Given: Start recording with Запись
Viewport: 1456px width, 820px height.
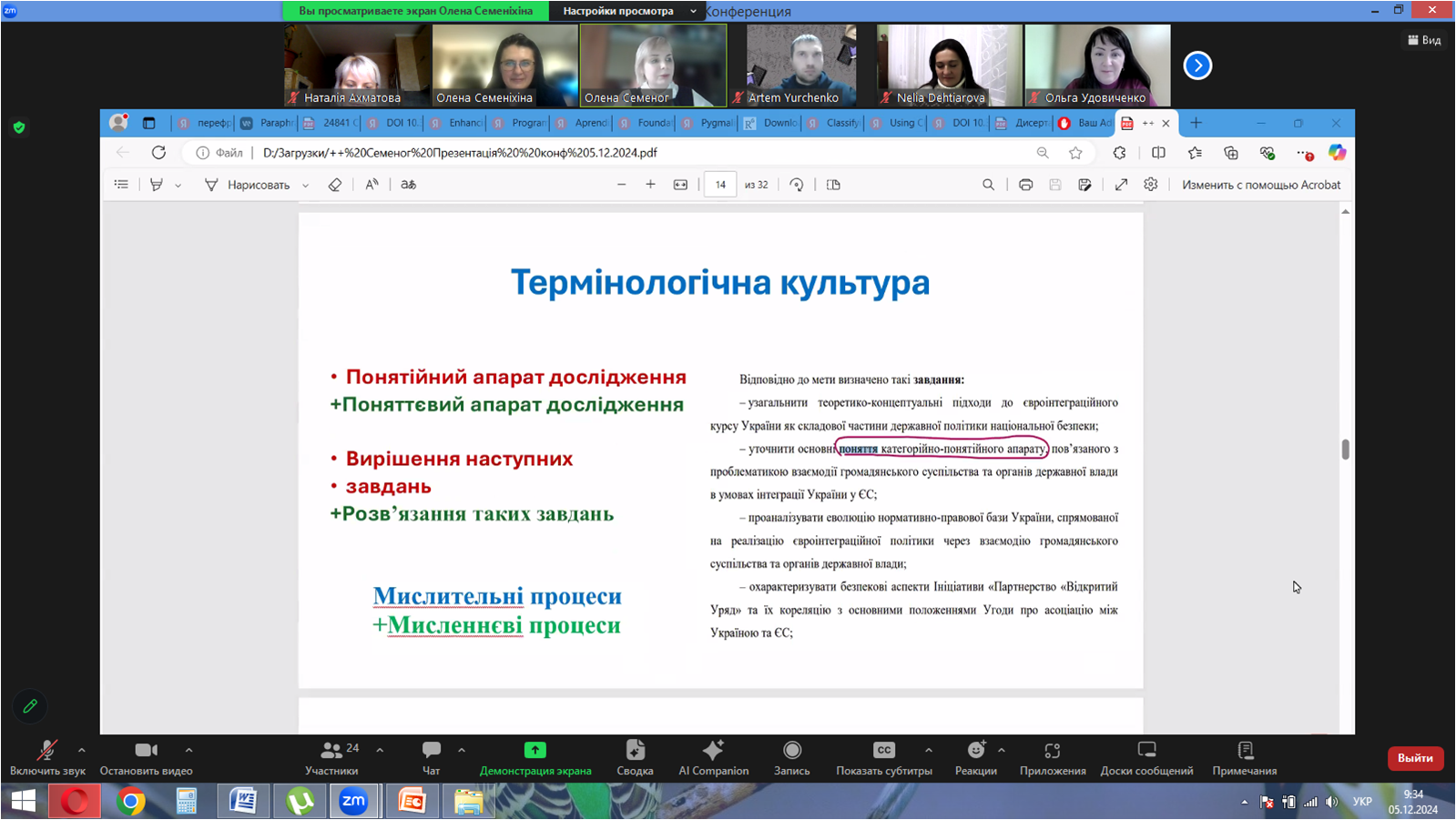Looking at the screenshot, I should pyautogui.click(x=792, y=757).
